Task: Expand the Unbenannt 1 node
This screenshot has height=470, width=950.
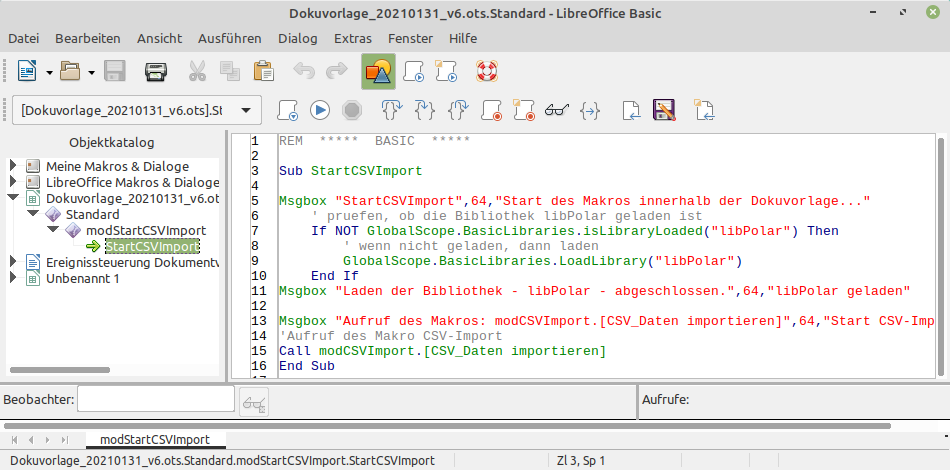Action: (13, 278)
